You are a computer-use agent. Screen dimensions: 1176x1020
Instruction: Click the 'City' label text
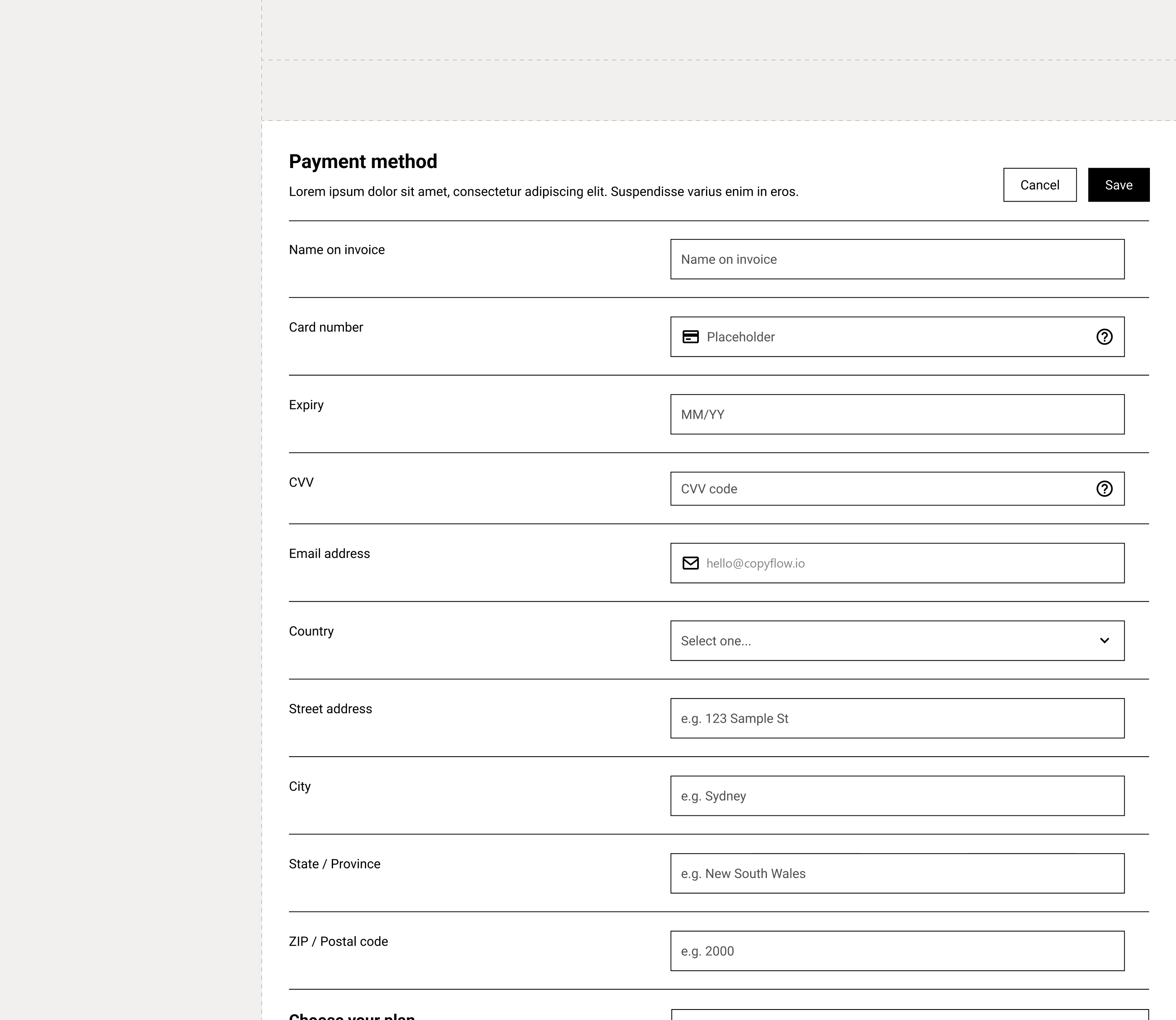pos(300,786)
